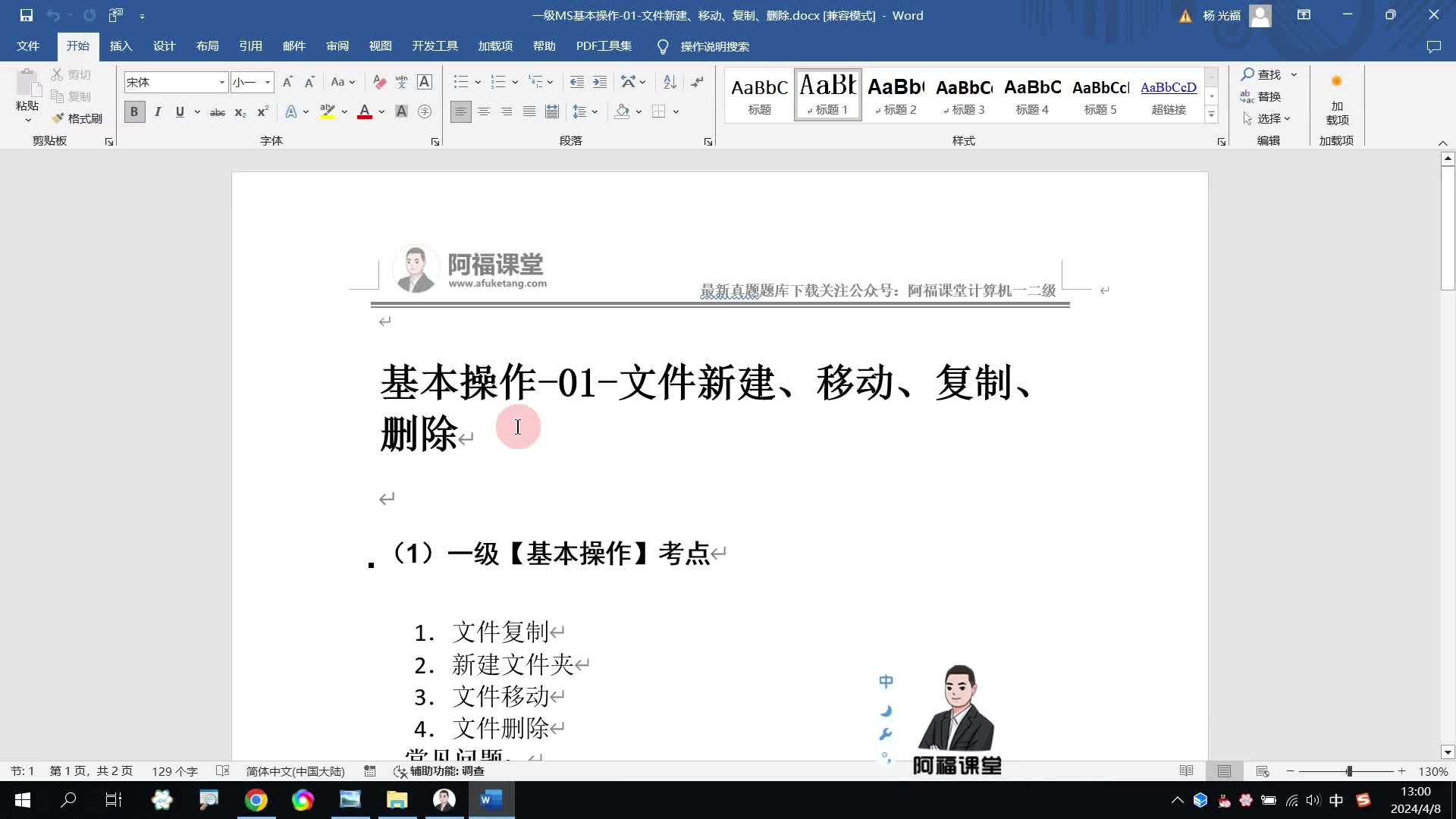This screenshot has width=1456, height=819.
Task: Click the Decrease font size icon
Action: (x=309, y=82)
